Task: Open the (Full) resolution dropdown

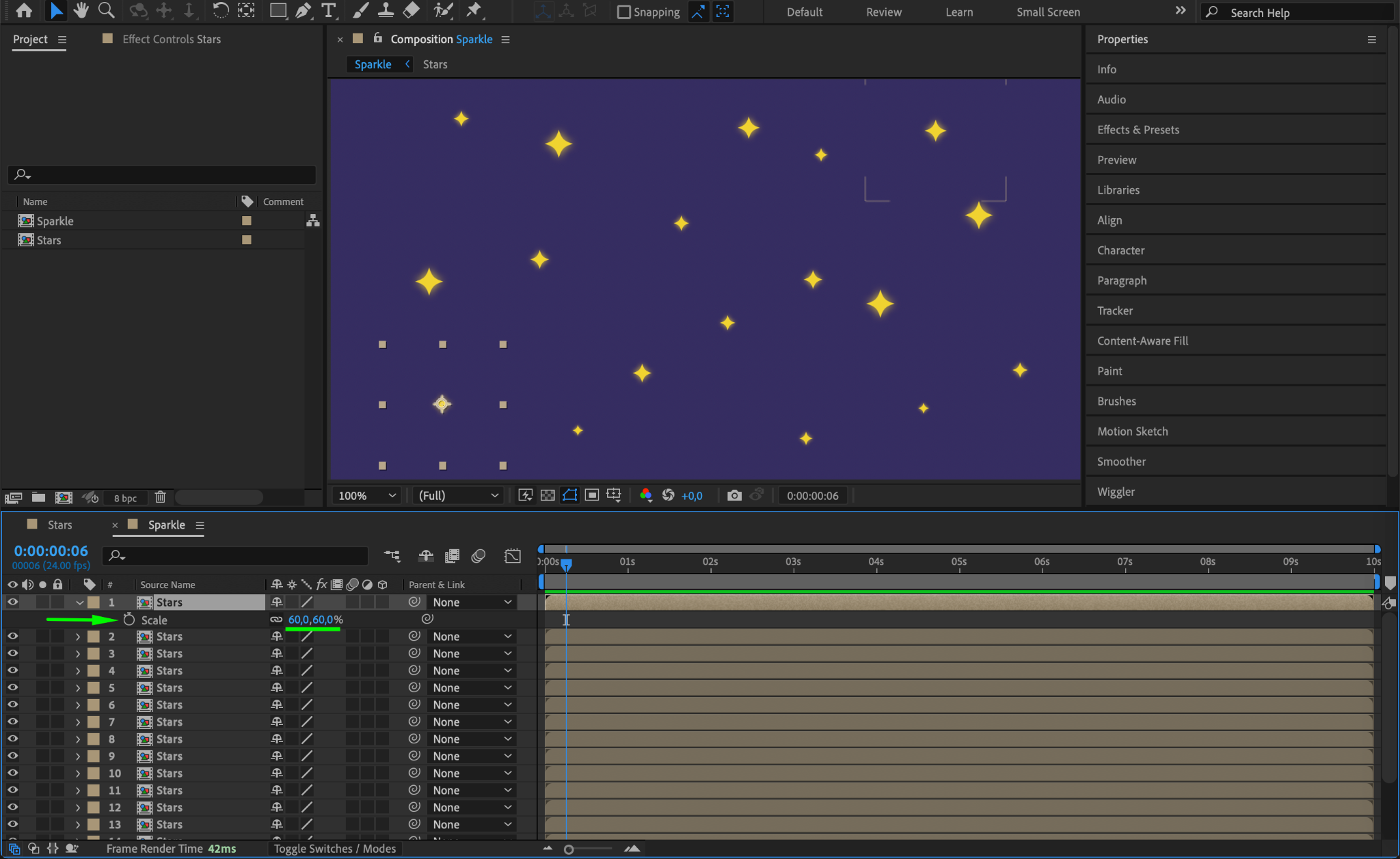Action: (458, 495)
